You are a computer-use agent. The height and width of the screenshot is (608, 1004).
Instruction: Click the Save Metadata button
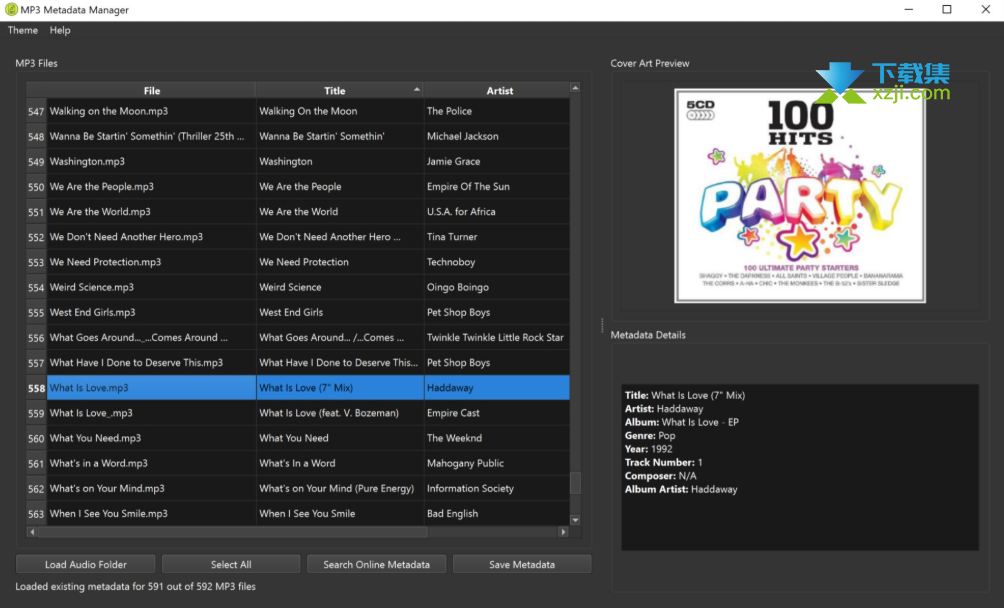(522, 564)
